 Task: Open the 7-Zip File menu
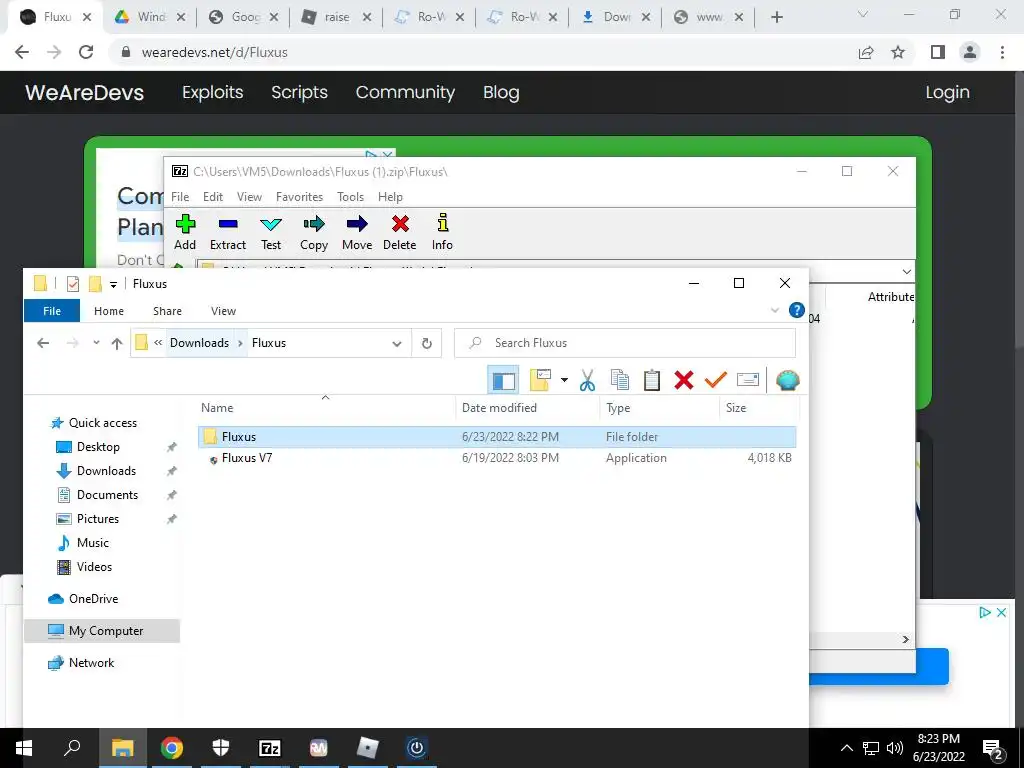180,197
